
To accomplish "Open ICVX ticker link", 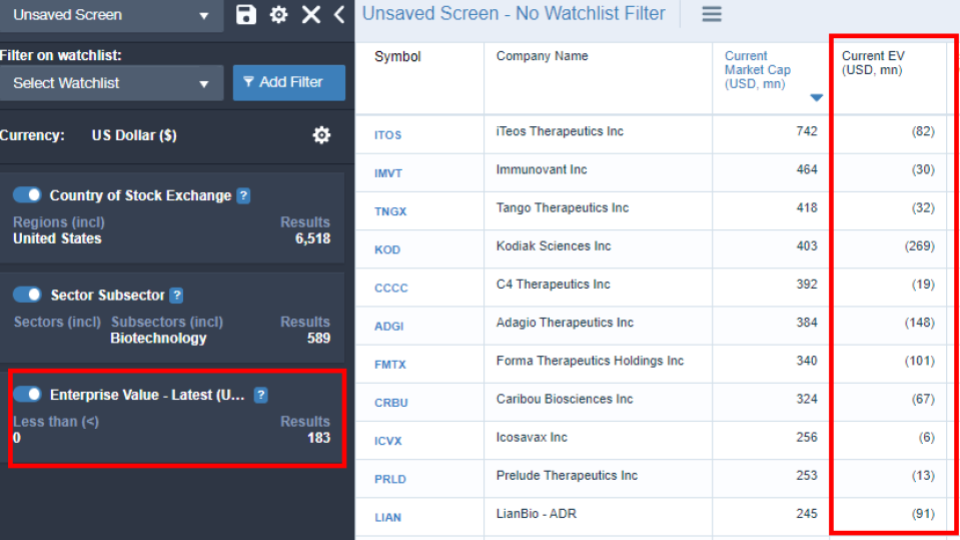I will click(x=388, y=441).
